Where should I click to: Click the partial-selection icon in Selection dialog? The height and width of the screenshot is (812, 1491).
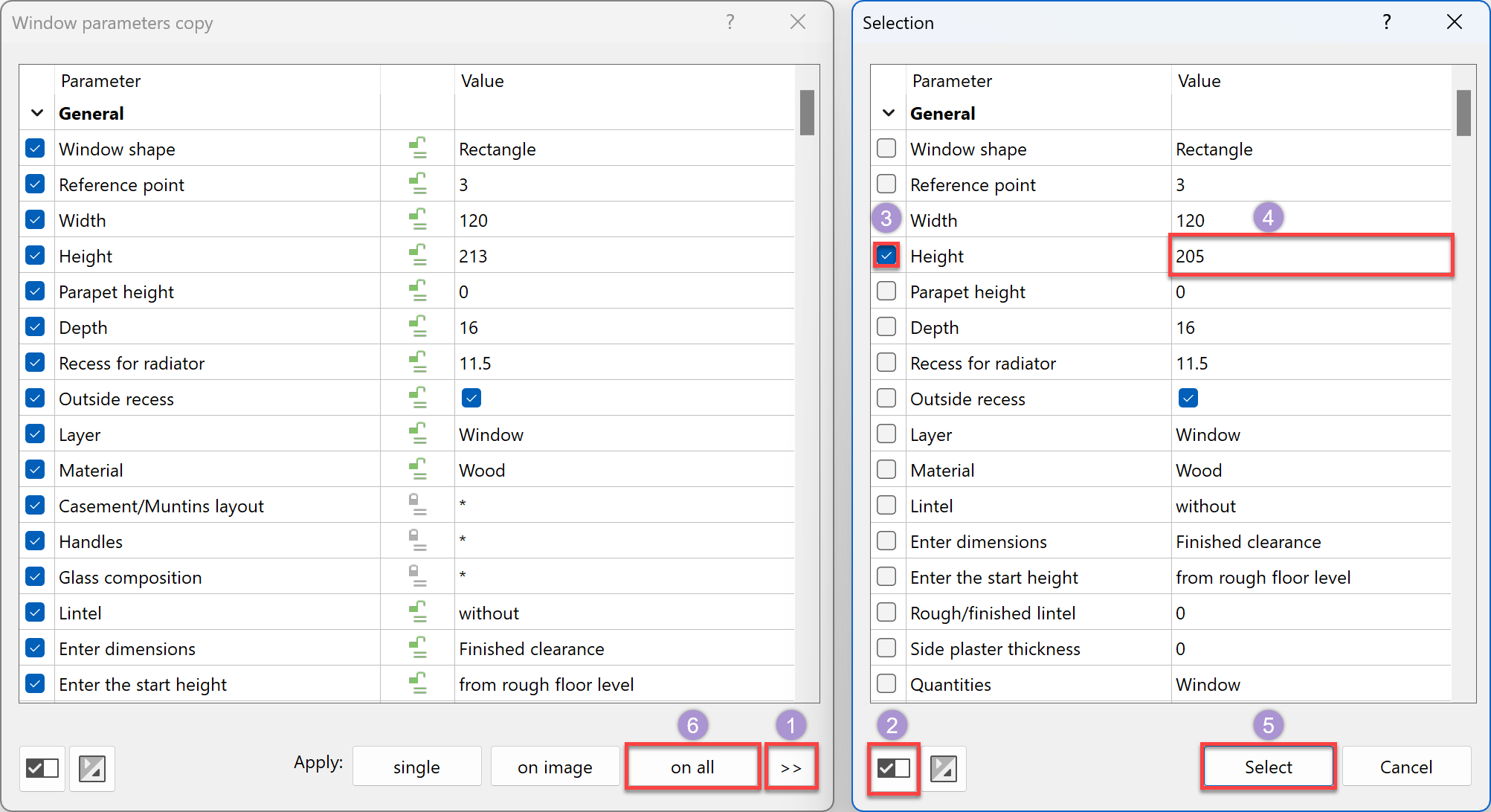pyautogui.click(x=944, y=769)
